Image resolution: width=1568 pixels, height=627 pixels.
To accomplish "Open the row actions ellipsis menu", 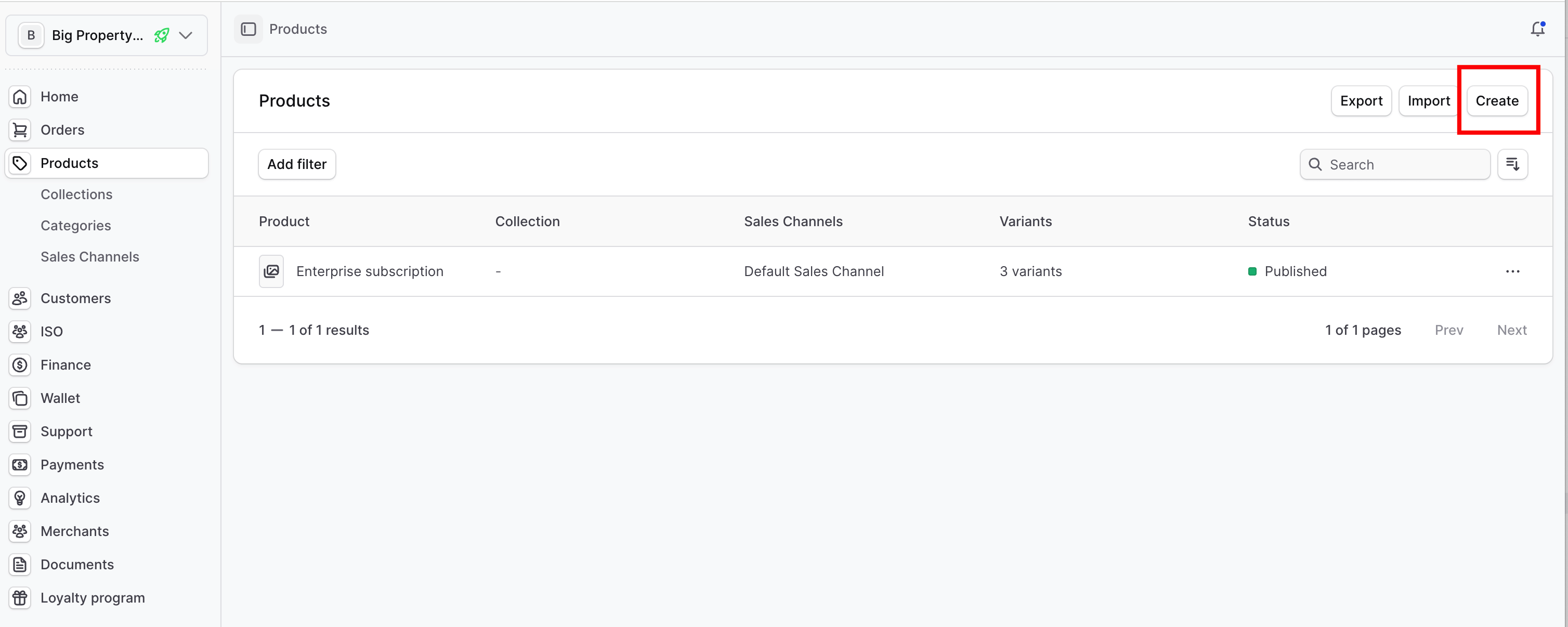I will 1513,271.
